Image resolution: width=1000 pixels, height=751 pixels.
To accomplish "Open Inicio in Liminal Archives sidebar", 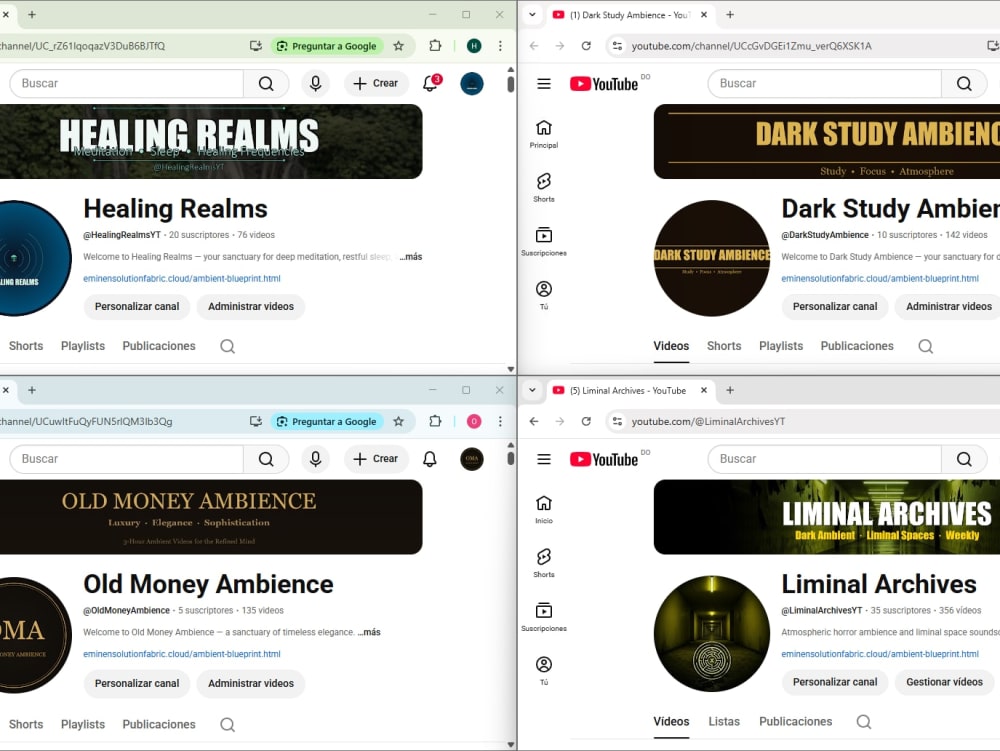I will point(544,509).
